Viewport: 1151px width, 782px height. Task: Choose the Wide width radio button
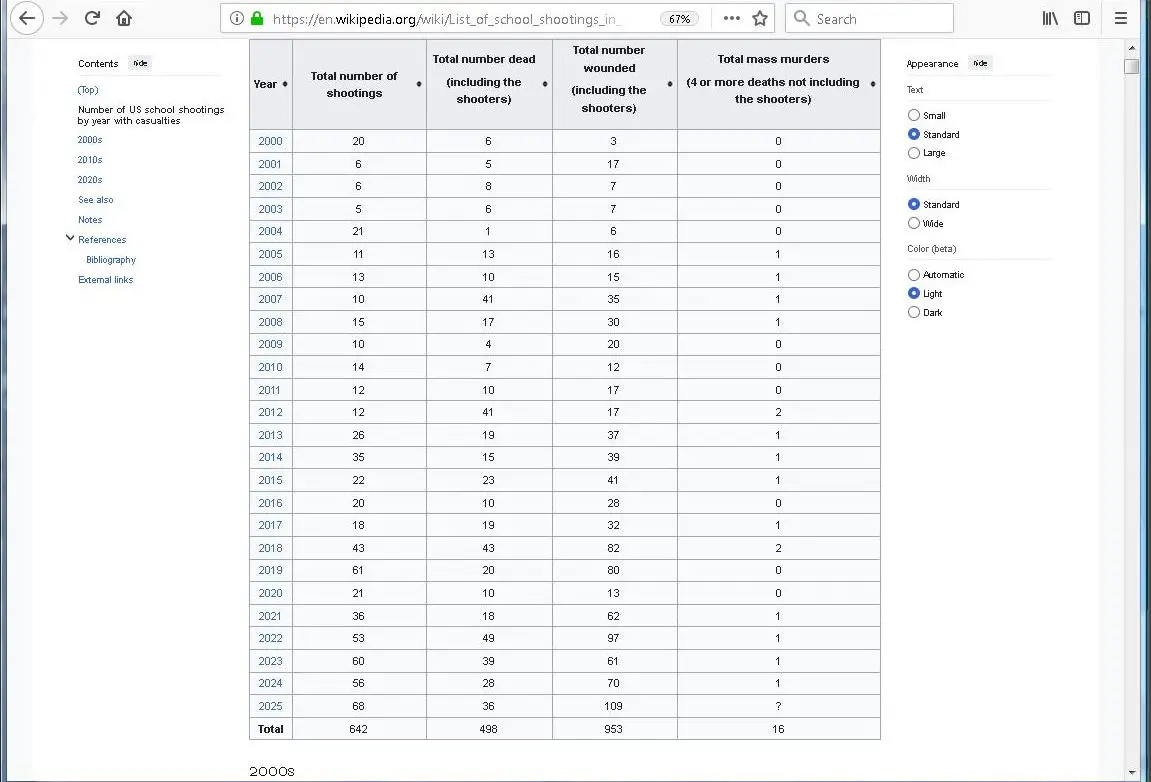(914, 224)
